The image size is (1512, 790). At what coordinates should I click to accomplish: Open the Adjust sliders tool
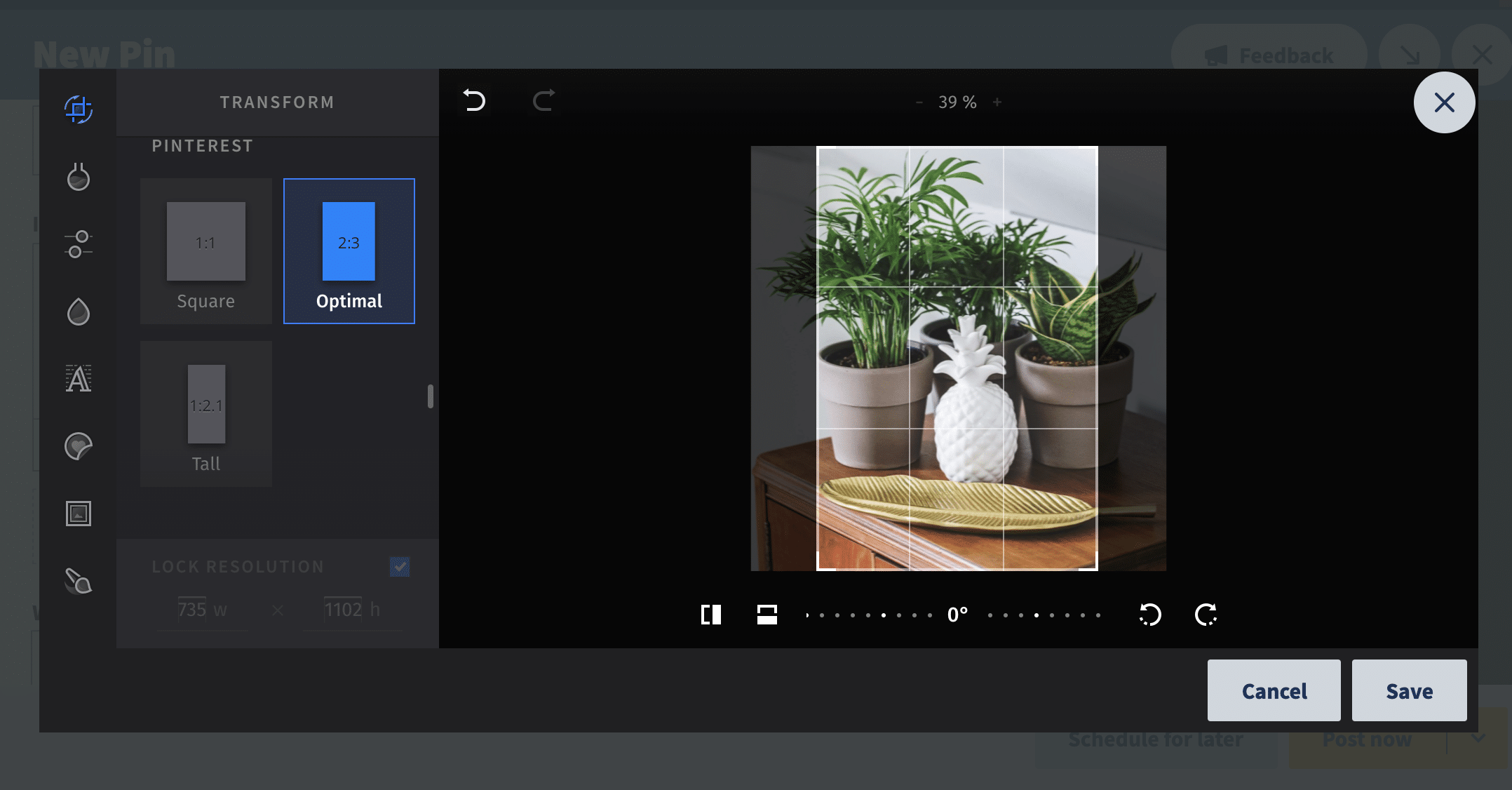tap(78, 244)
